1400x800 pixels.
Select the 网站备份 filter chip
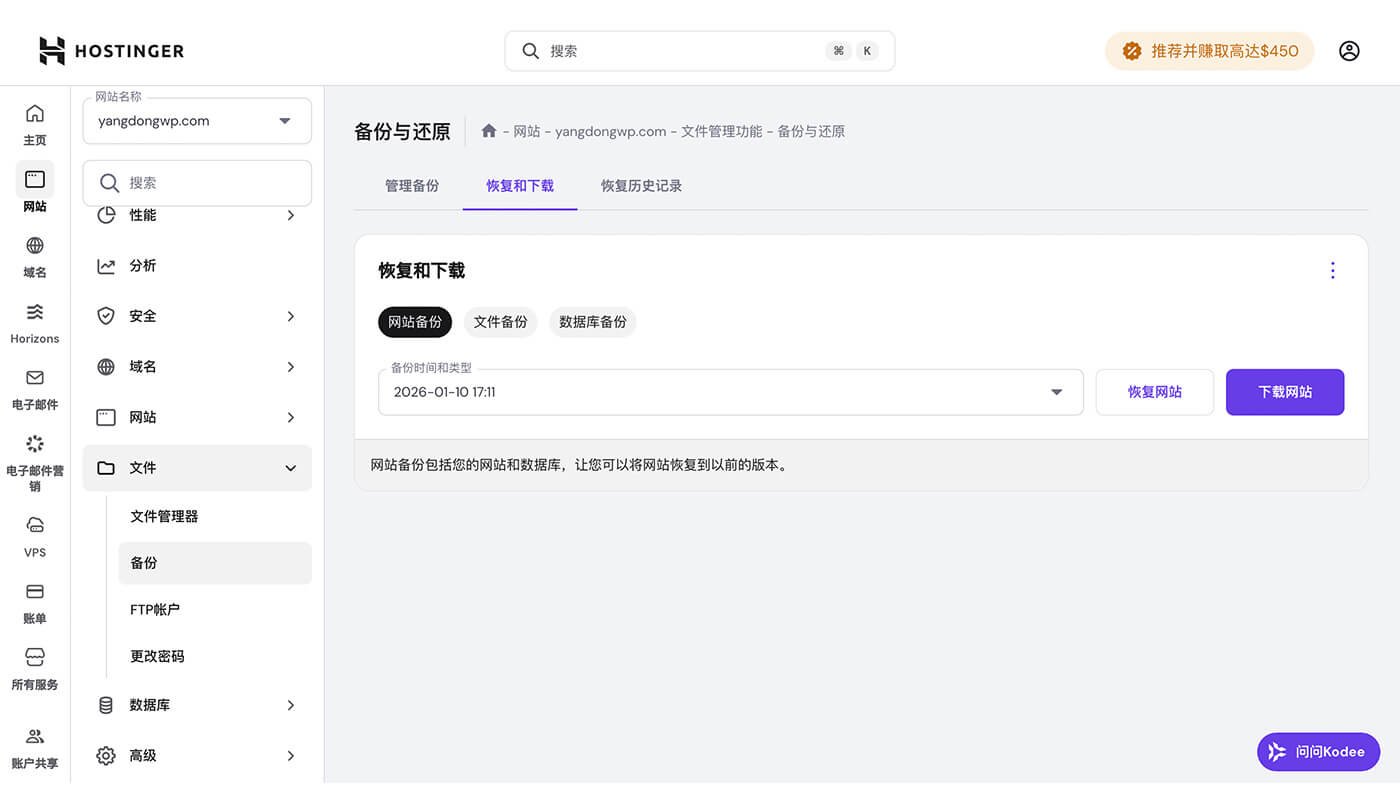[414, 321]
